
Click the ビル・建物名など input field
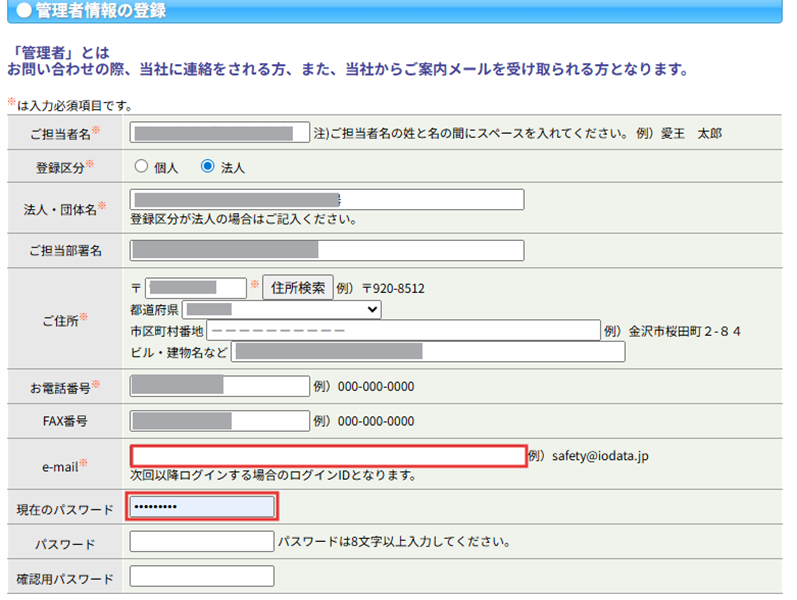click(x=427, y=351)
